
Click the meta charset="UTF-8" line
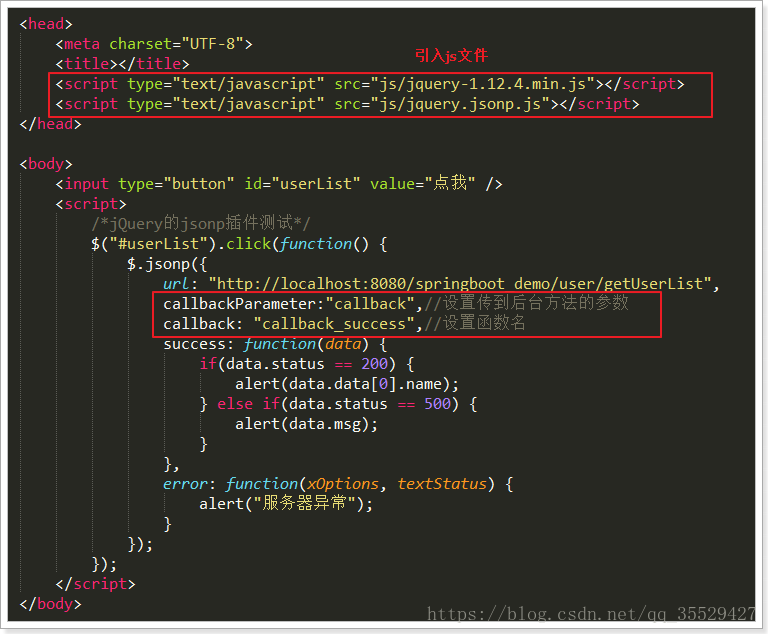[154, 44]
